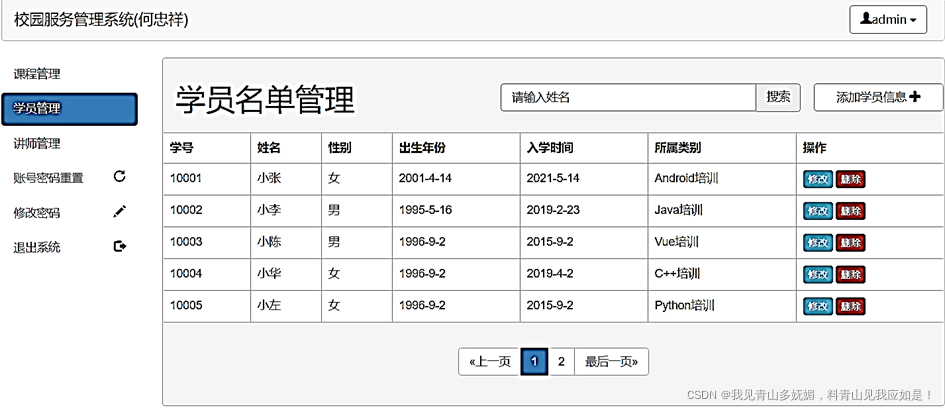
Task: Edit student 10003 with 修改
Action: click(818, 242)
